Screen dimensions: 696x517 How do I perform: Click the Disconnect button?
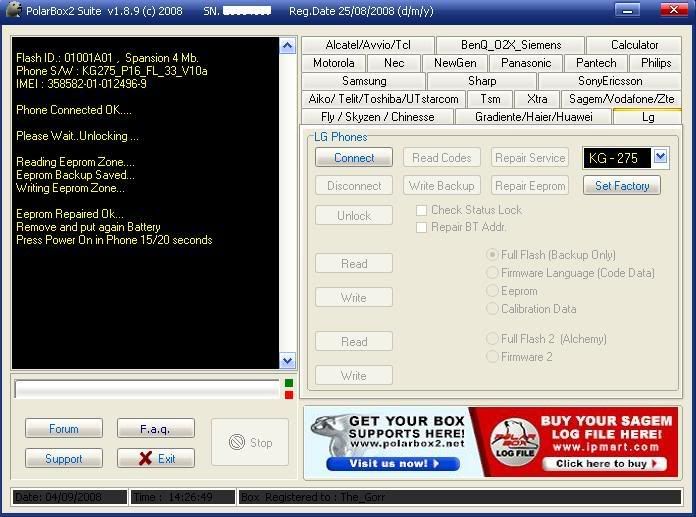(354, 185)
